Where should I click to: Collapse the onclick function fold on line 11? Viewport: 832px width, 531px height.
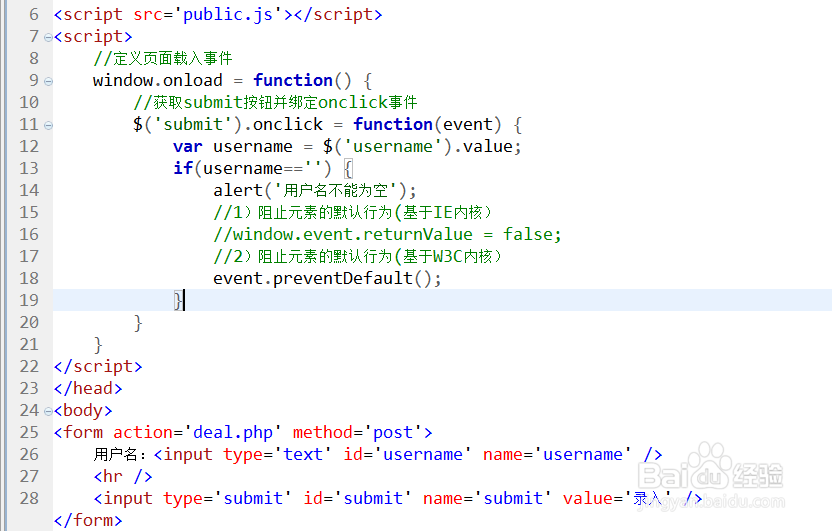(x=48, y=126)
